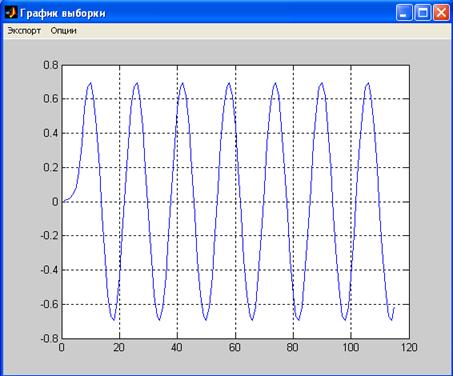Click the x-axis label 80
Screen dimensions: 453x376
[x=292, y=348]
